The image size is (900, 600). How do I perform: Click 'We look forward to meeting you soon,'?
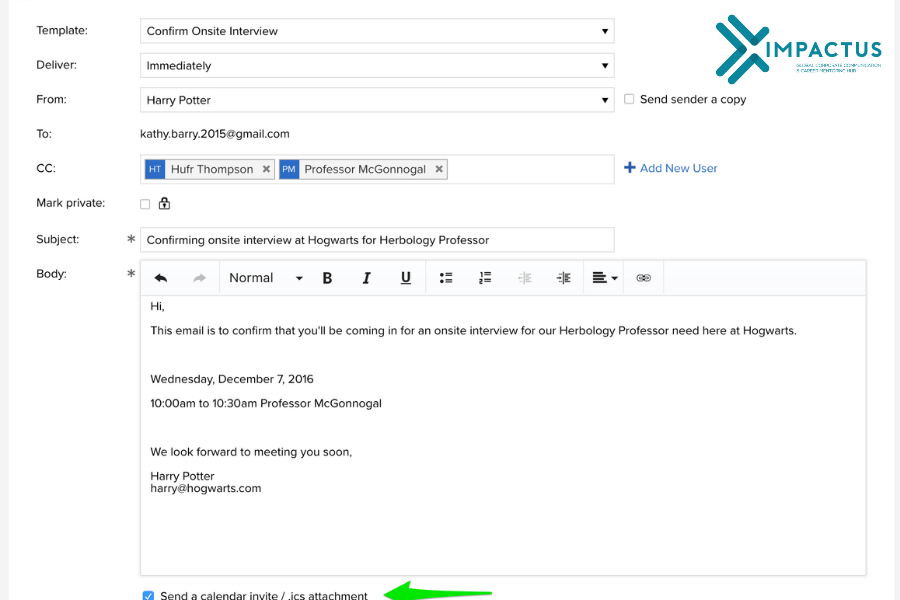(251, 452)
